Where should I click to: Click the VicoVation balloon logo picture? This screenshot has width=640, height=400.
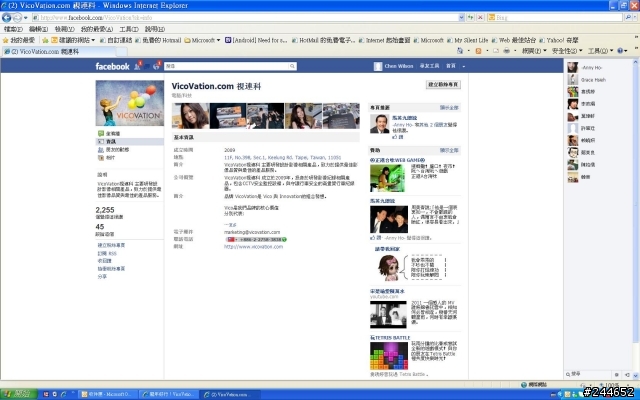pyautogui.click(x=129, y=103)
